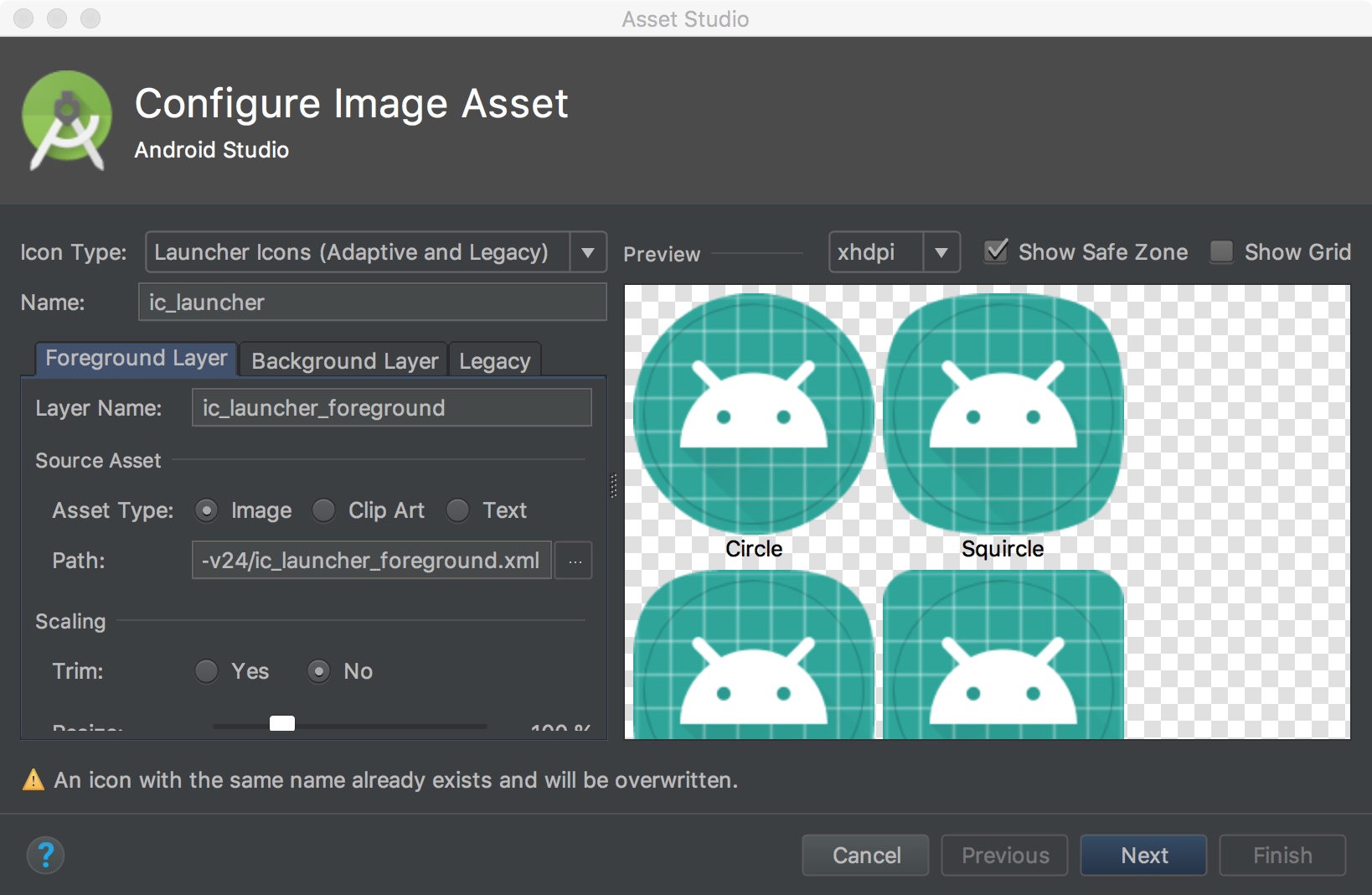Click the overwrite warning message text
The width and height of the screenshot is (1372, 895).
click(396, 780)
